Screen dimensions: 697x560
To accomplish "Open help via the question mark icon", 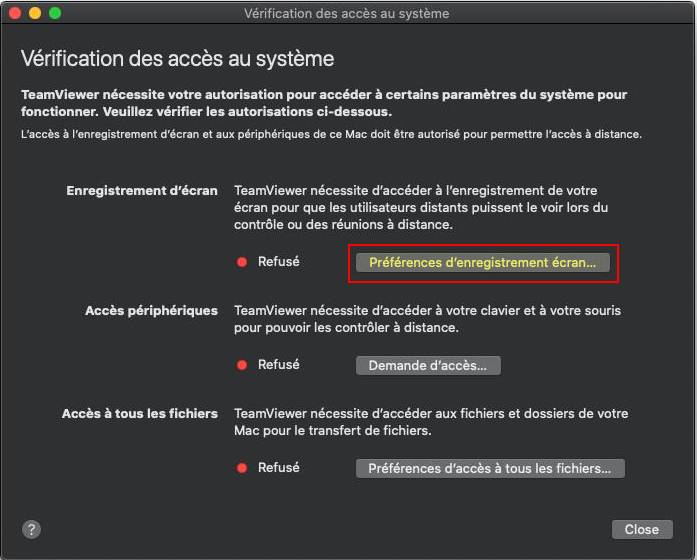I will point(31,529).
